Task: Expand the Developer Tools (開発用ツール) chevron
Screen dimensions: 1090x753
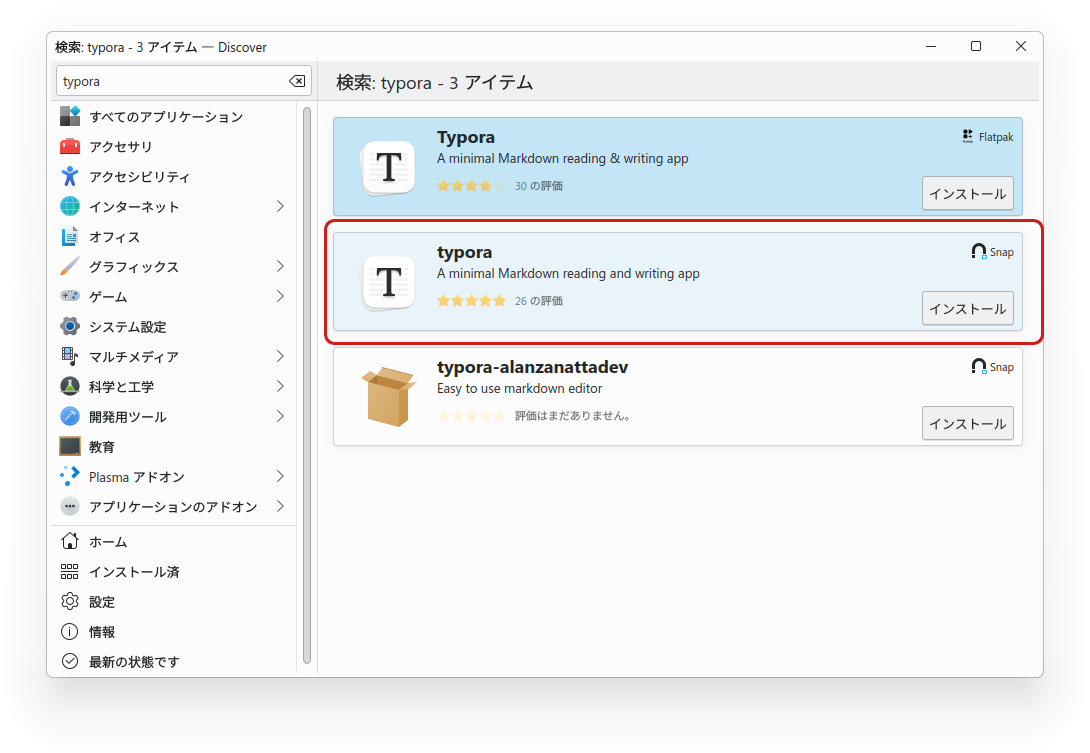Action: pyautogui.click(x=280, y=416)
